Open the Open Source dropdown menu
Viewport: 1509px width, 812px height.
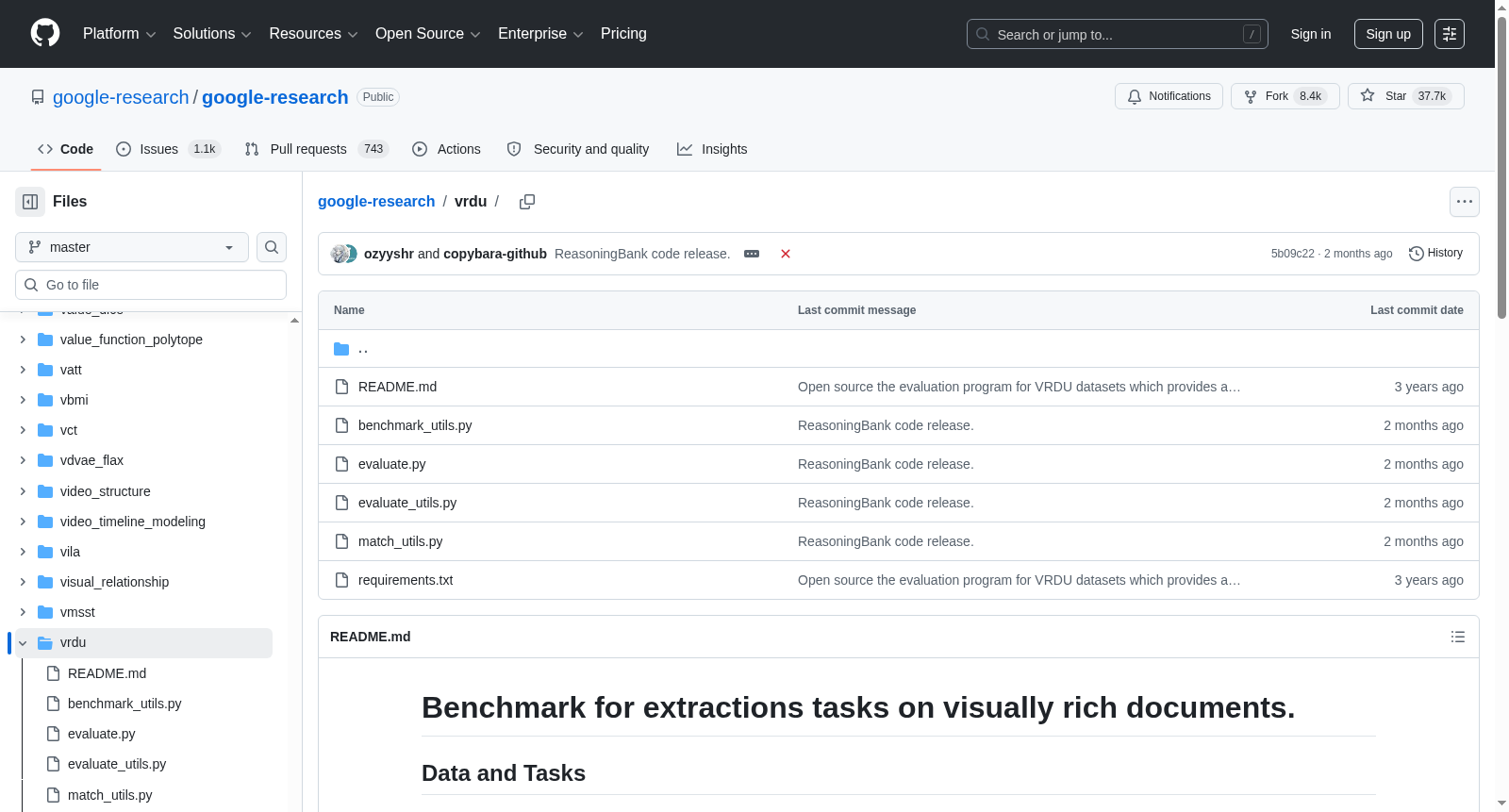428,34
